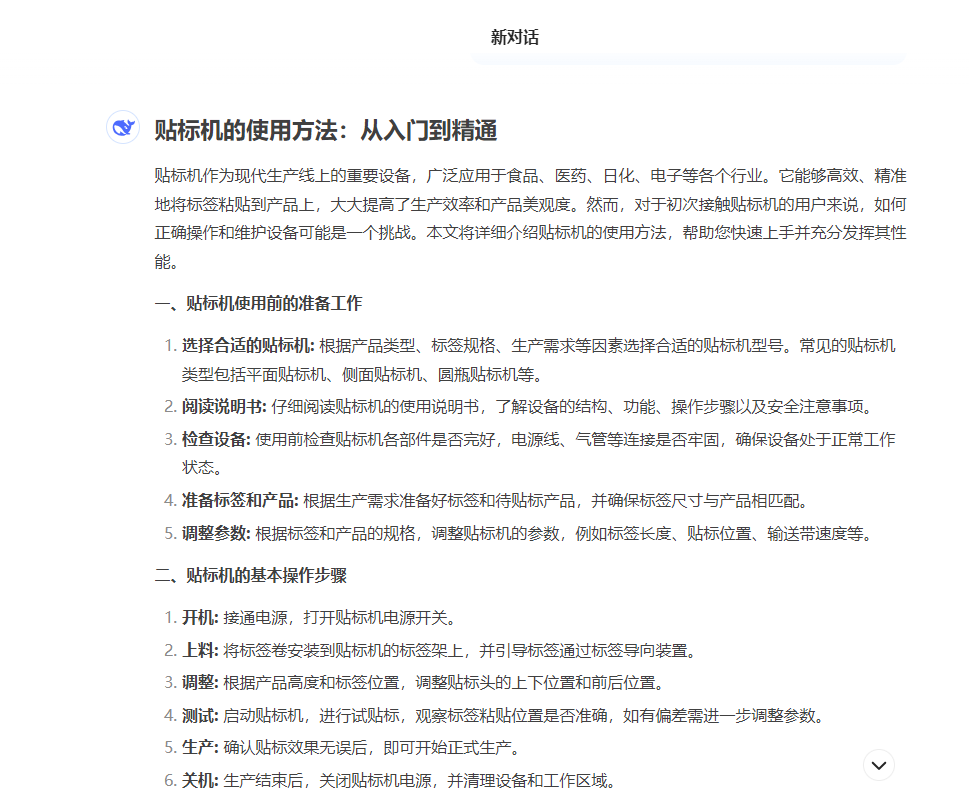The height and width of the screenshot is (800, 969).
Task: Click section heading 一、贴标机使用前的准备工作
Action: pyautogui.click(x=258, y=303)
